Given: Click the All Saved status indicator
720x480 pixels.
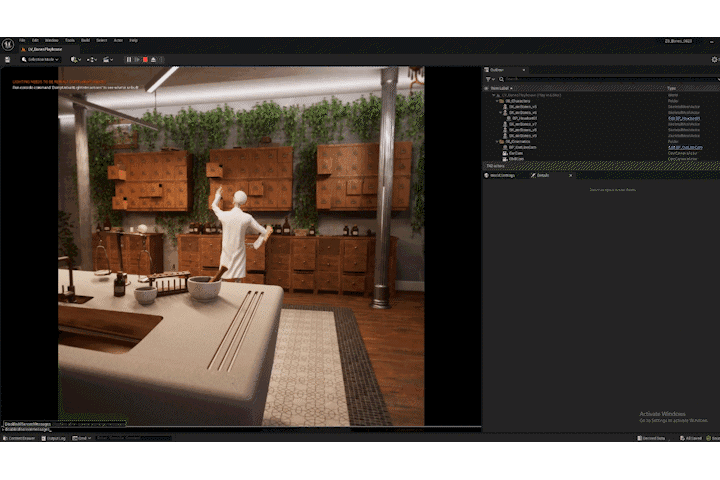Looking at the screenshot, I should 691,438.
